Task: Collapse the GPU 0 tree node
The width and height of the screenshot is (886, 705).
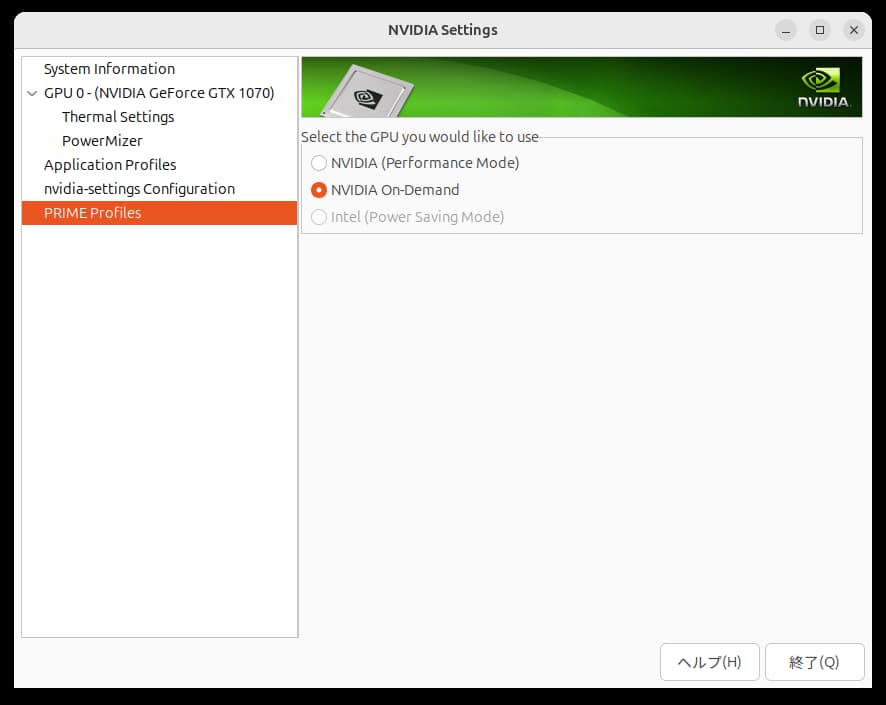Action: pyautogui.click(x=32, y=93)
